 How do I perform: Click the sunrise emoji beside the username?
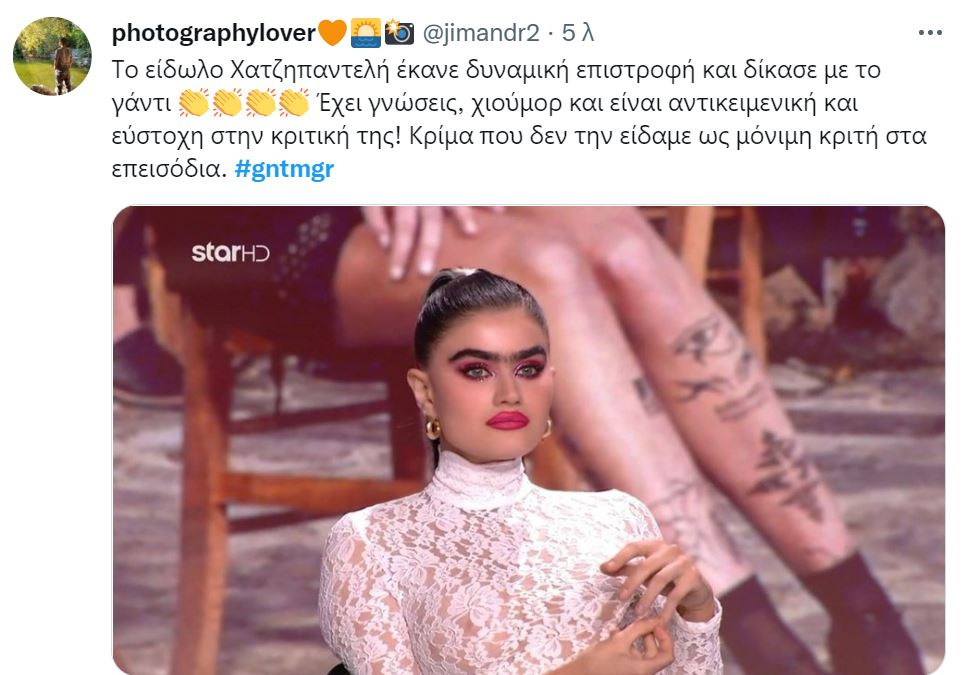[366, 33]
